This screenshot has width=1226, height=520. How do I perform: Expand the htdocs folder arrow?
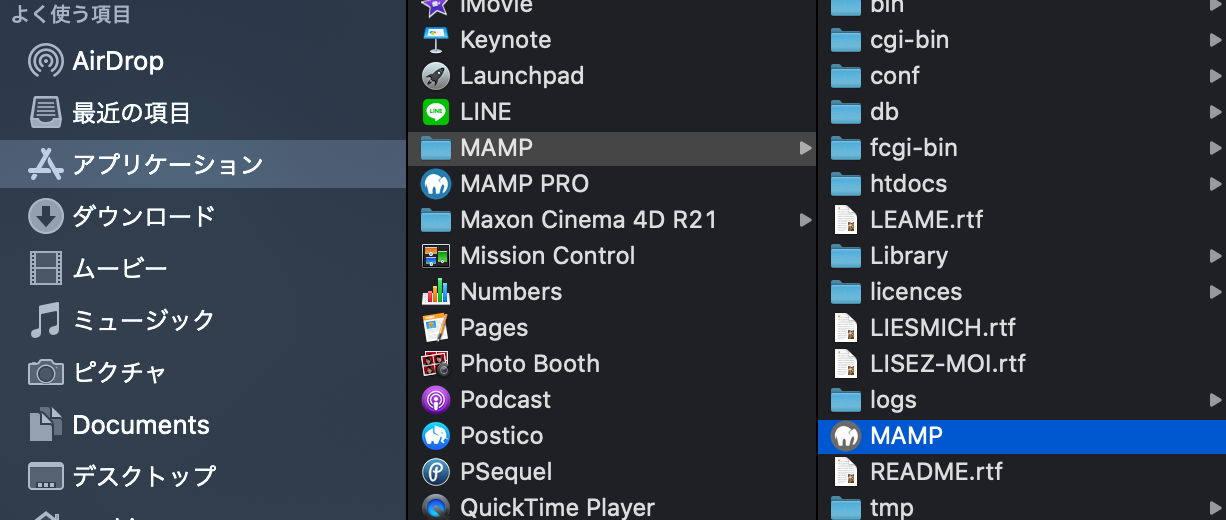[1215, 184]
